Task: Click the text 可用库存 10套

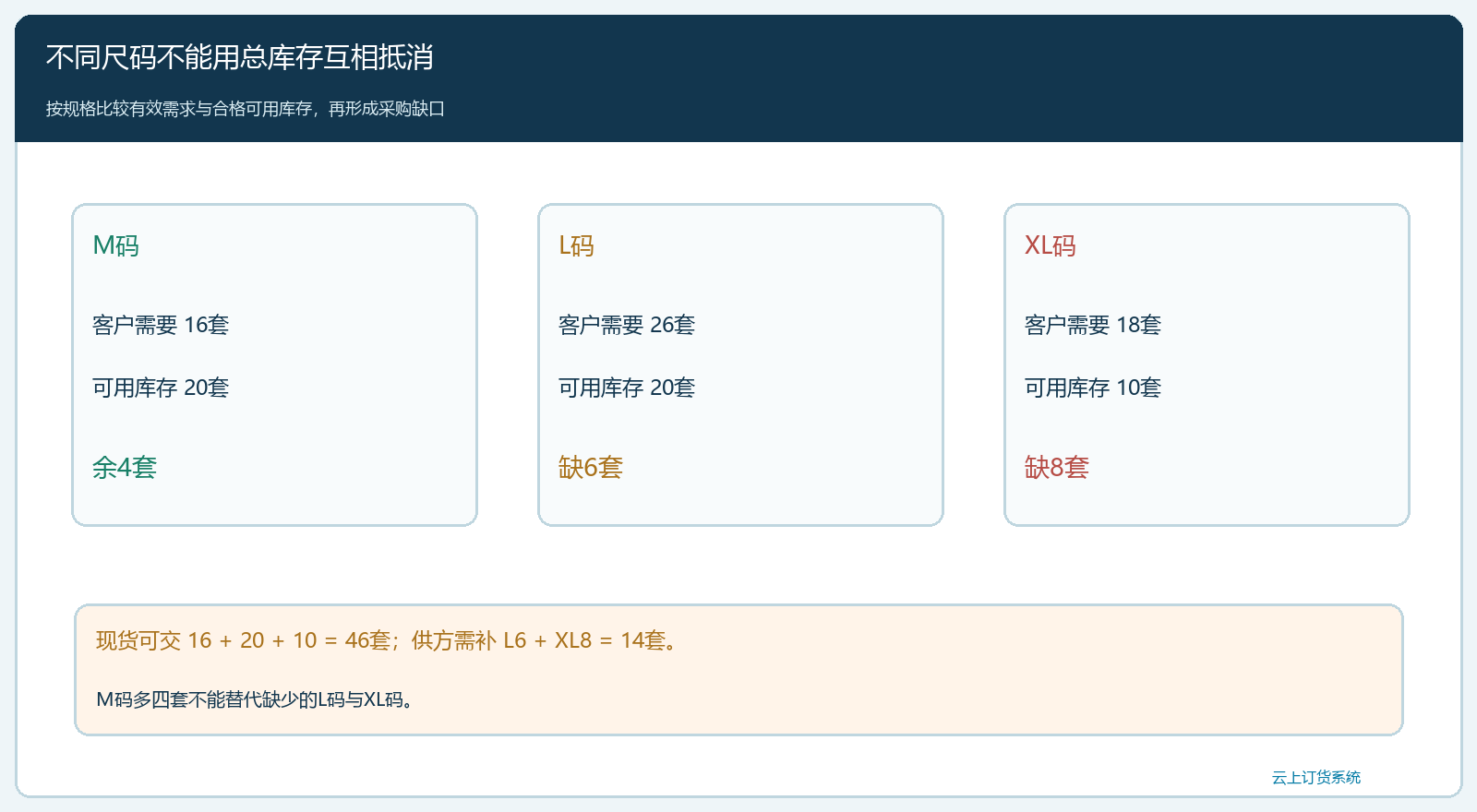Action: [1093, 388]
